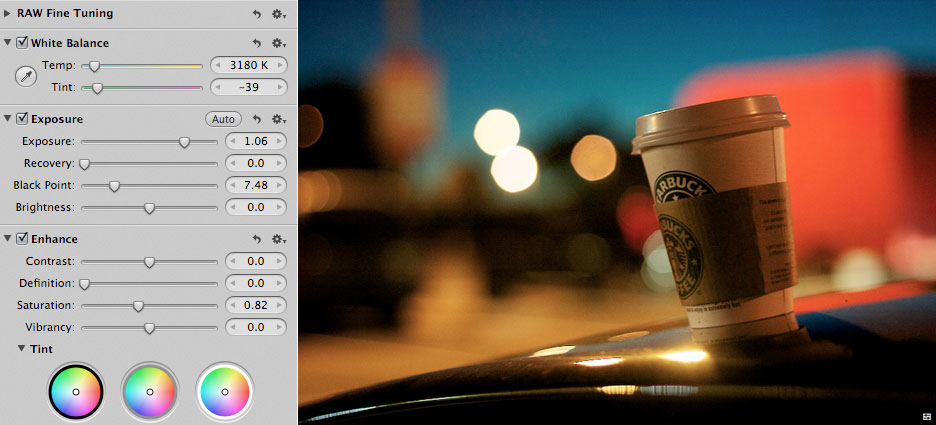Increase Temp with right stepper arrow
This screenshot has width=936, height=425.
click(x=280, y=65)
